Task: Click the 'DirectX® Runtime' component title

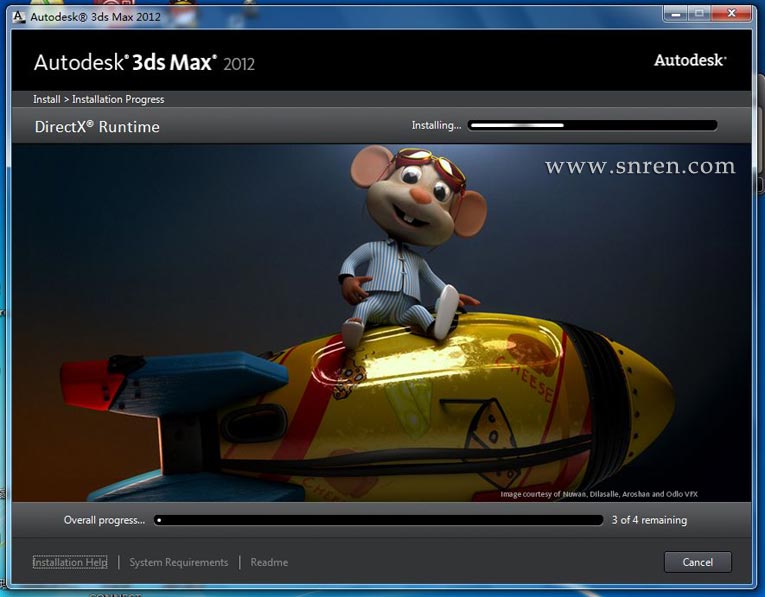Action: coord(97,127)
